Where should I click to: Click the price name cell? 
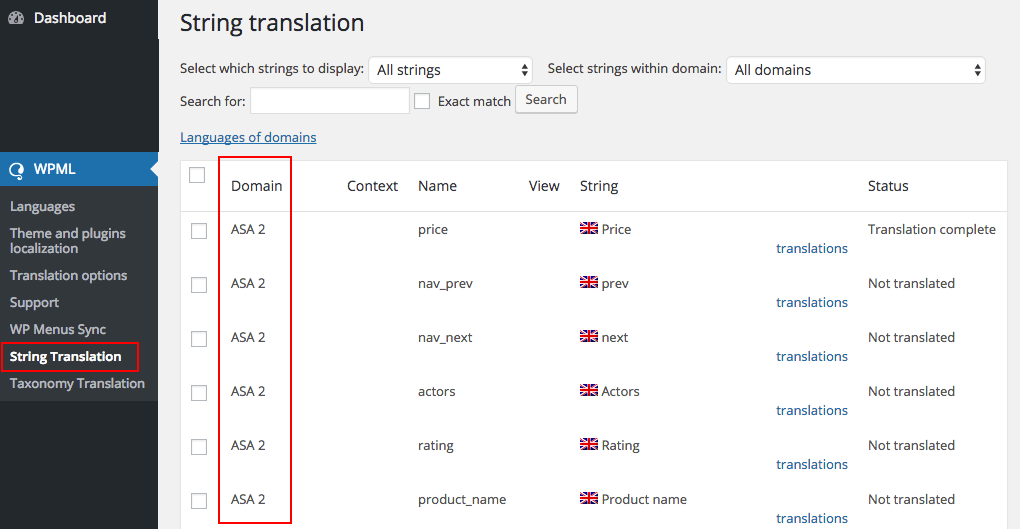433,230
